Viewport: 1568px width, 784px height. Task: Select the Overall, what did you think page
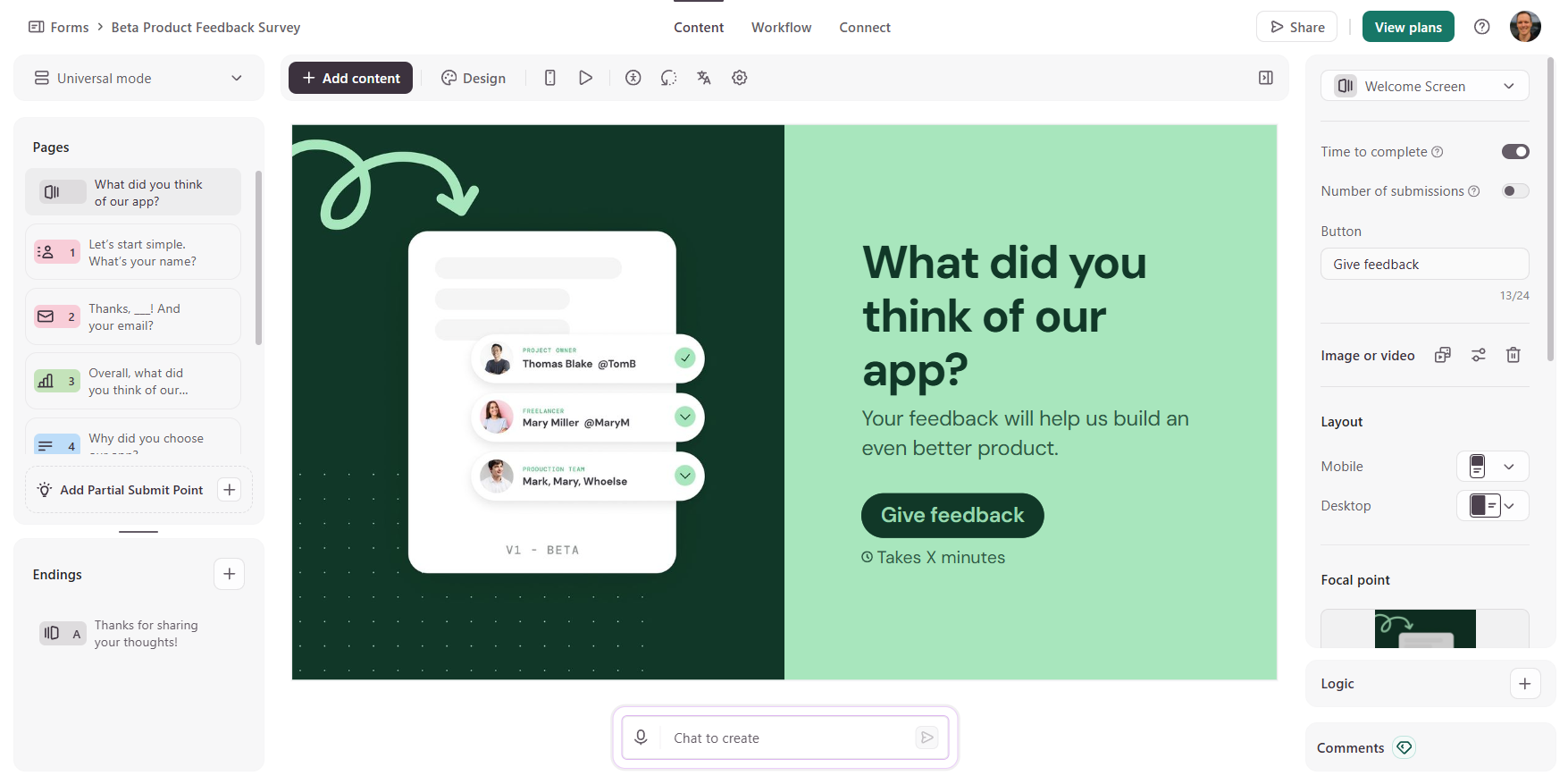(133, 381)
